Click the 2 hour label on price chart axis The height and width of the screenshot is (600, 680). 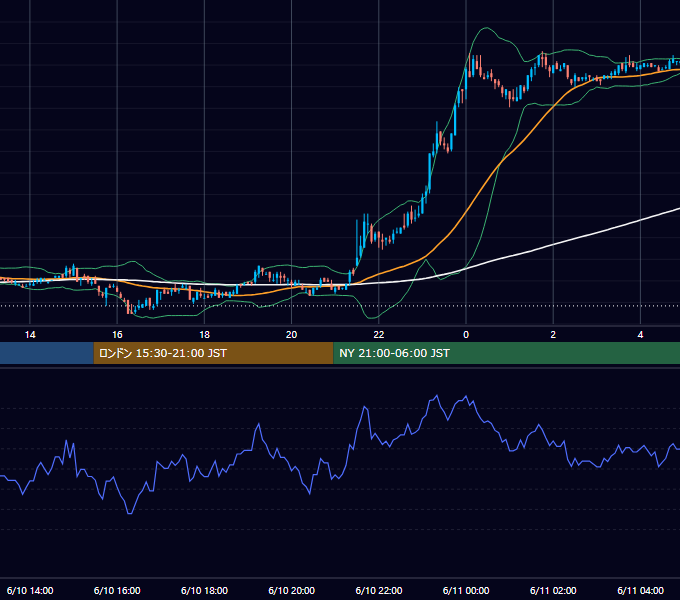click(553, 335)
